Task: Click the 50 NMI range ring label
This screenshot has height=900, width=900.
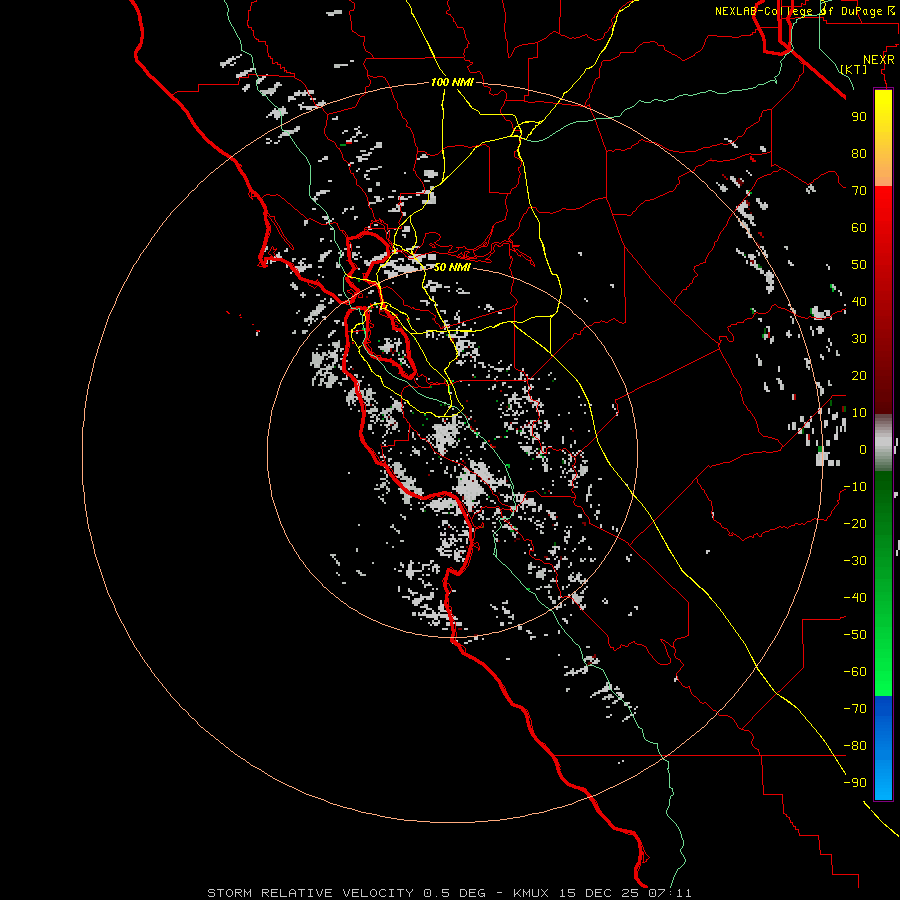Action: (x=452, y=267)
